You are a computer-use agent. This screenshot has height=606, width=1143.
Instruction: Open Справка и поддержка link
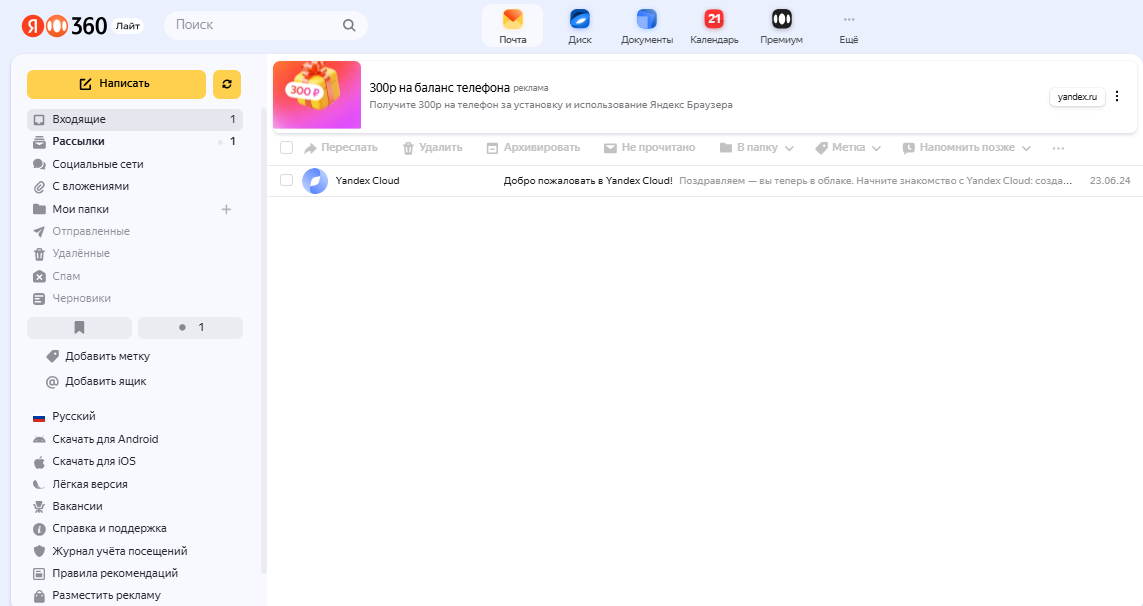coord(109,529)
